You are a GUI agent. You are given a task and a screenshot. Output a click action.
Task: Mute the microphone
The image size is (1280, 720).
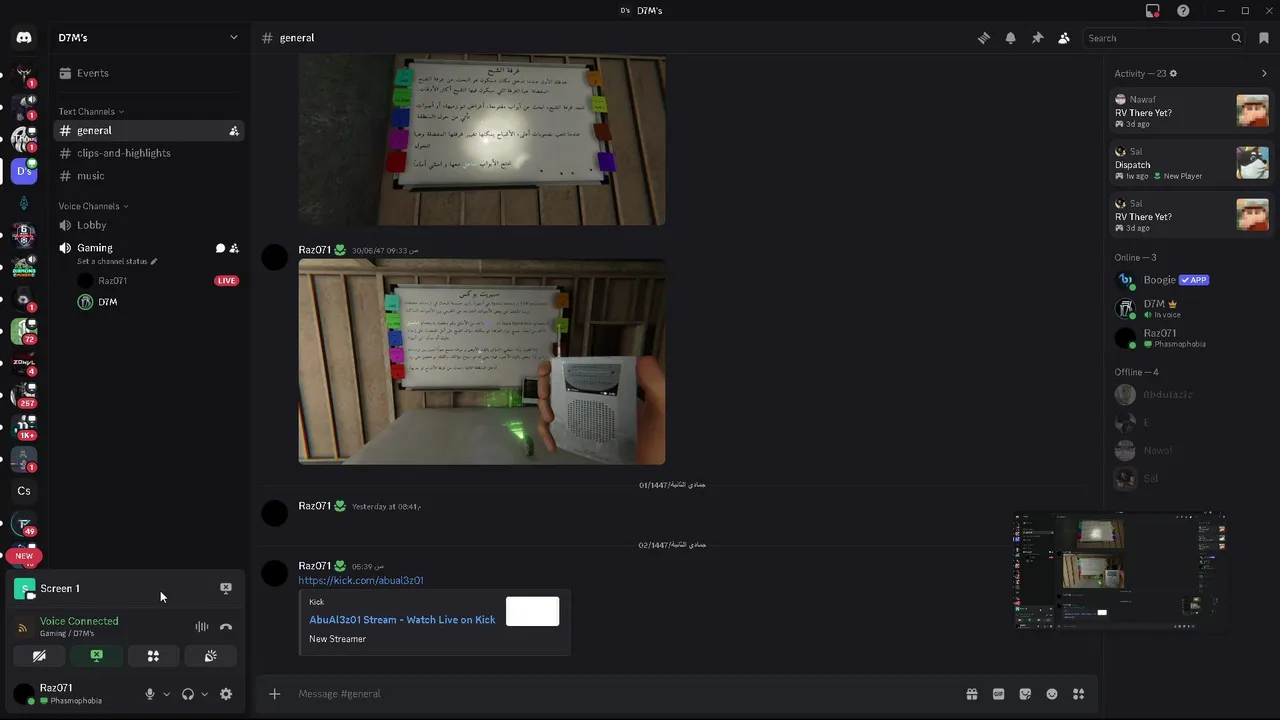[150, 694]
